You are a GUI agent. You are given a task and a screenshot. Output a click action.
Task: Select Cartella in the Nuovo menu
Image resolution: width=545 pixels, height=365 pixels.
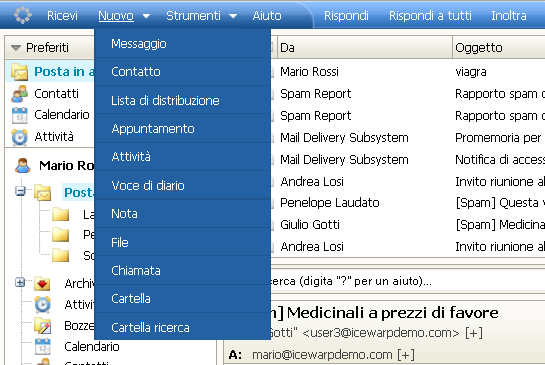point(182,299)
